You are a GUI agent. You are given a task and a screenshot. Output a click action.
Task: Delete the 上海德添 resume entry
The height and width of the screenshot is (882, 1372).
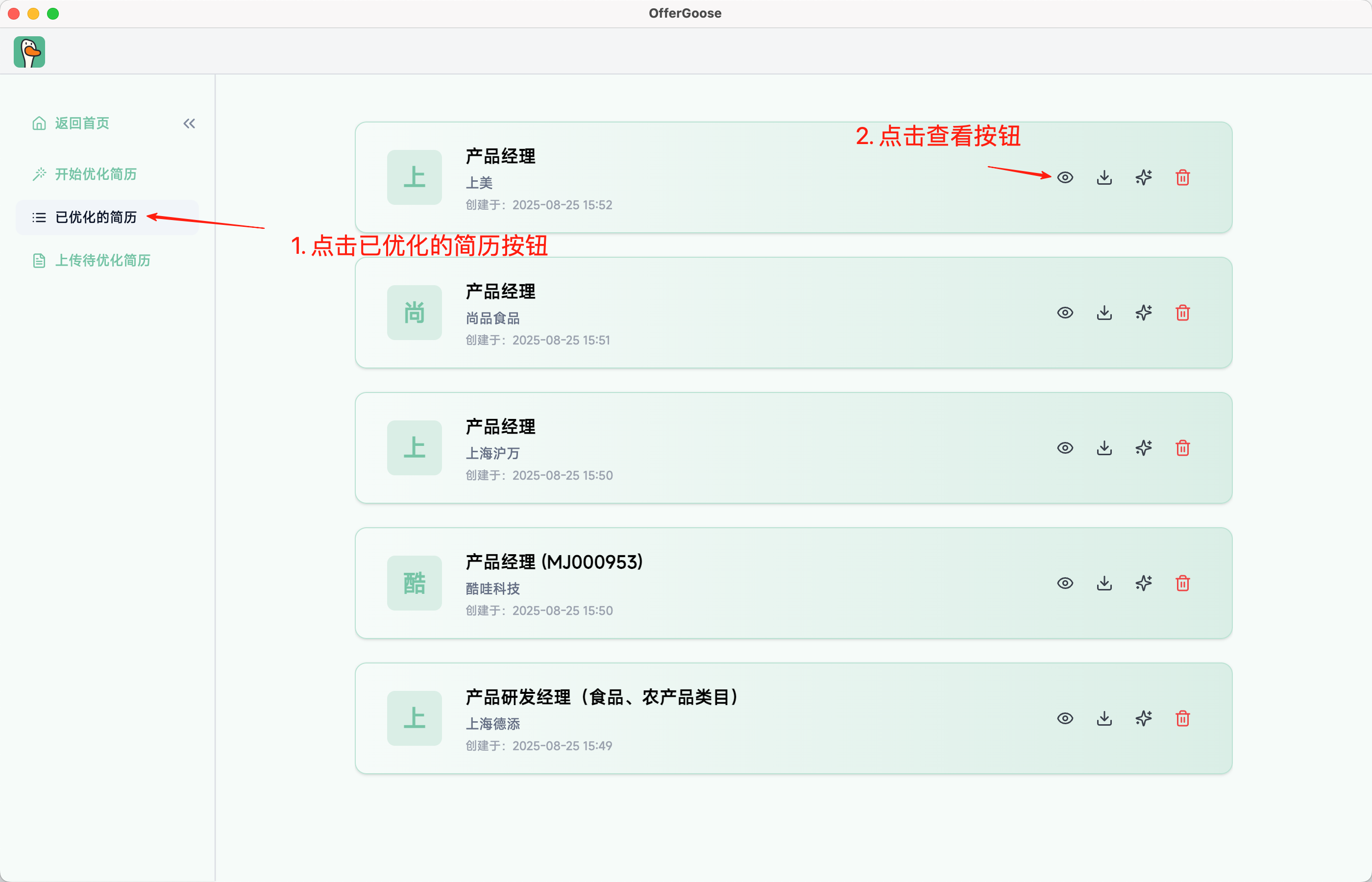(x=1182, y=718)
